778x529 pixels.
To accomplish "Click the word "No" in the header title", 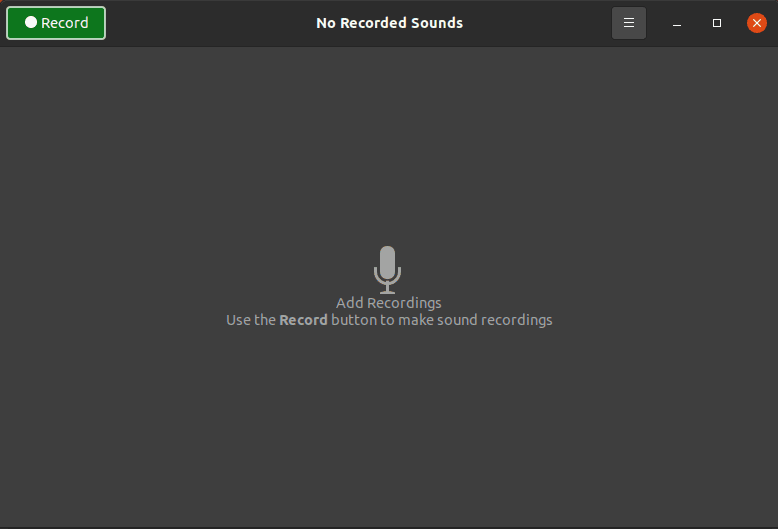I will pyautogui.click(x=327, y=22).
